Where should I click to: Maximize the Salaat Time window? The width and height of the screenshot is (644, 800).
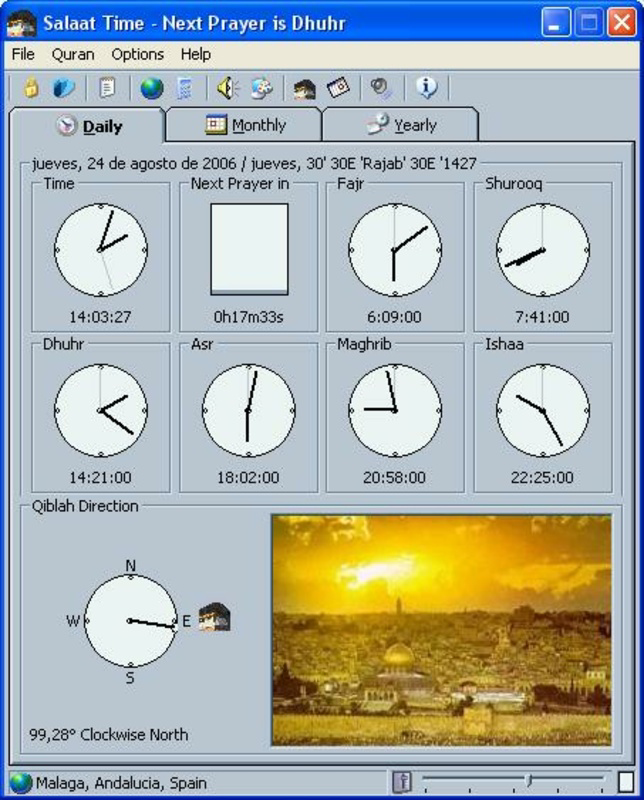pos(589,23)
